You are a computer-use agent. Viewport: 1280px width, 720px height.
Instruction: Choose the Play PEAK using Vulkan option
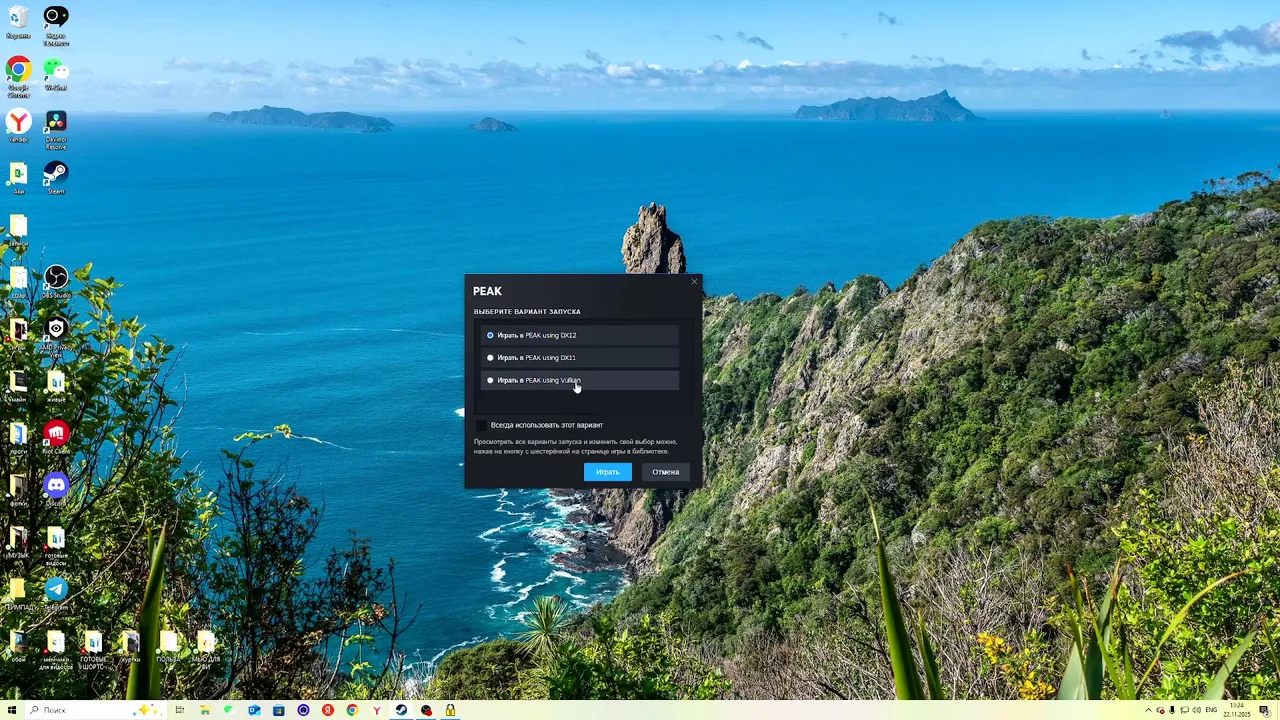tap(580, 380)
